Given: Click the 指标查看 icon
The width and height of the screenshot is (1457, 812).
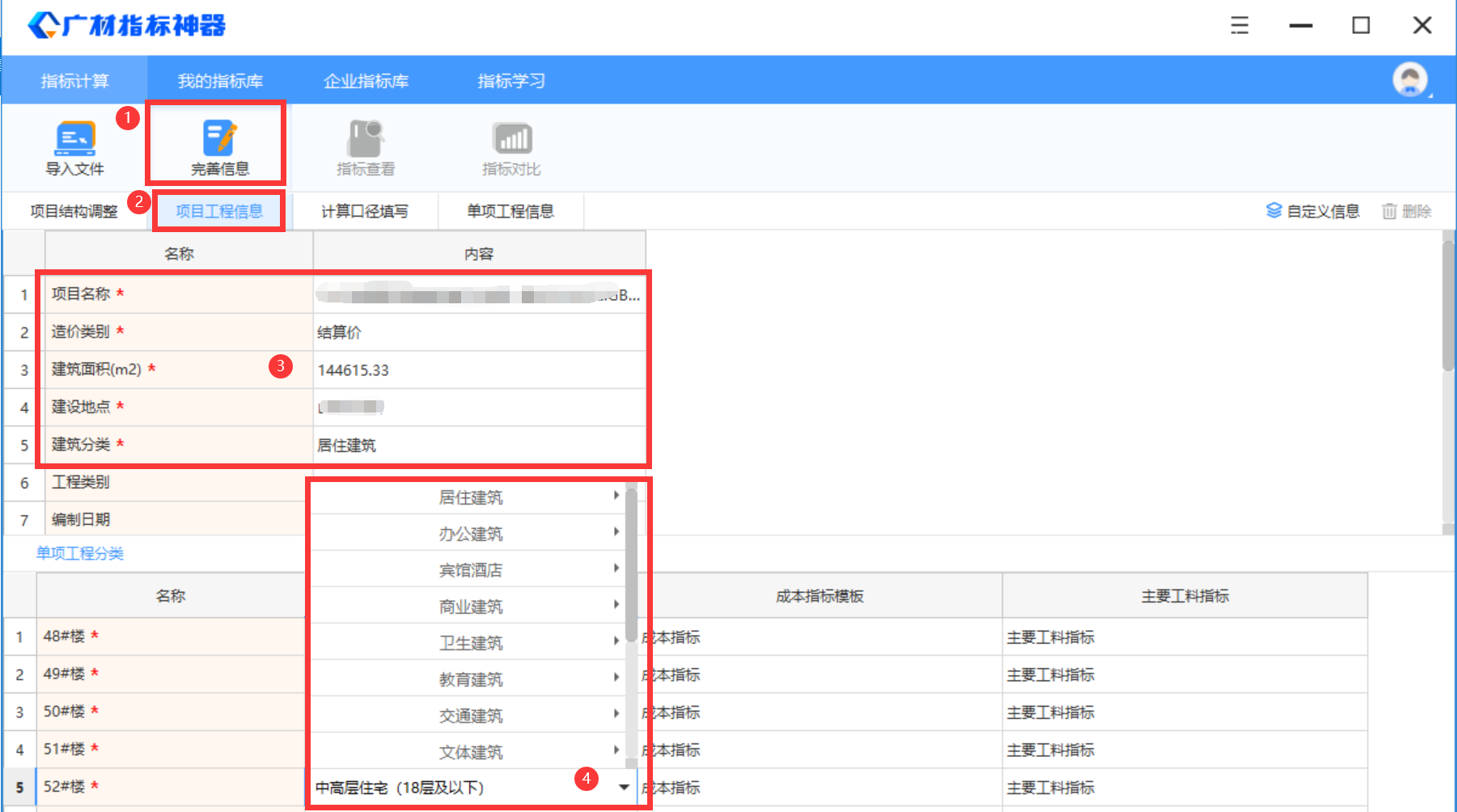Looking at the screenshot, I should coord(366,138).
